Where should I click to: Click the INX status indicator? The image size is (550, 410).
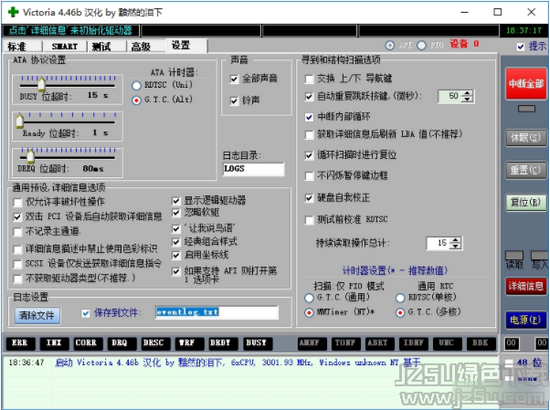coord(54,343)
